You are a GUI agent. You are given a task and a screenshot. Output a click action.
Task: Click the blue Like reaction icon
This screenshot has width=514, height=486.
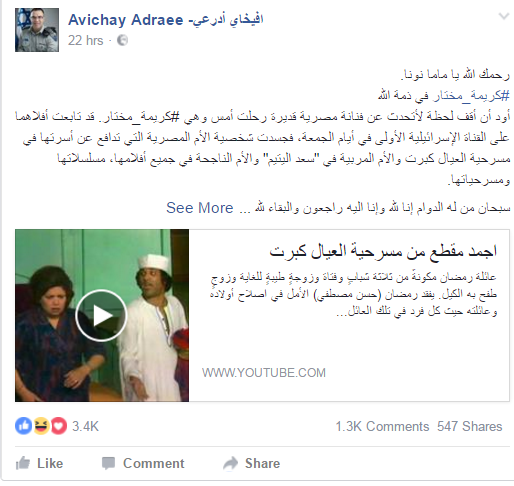pyautogui.click(x=23, y=426)
